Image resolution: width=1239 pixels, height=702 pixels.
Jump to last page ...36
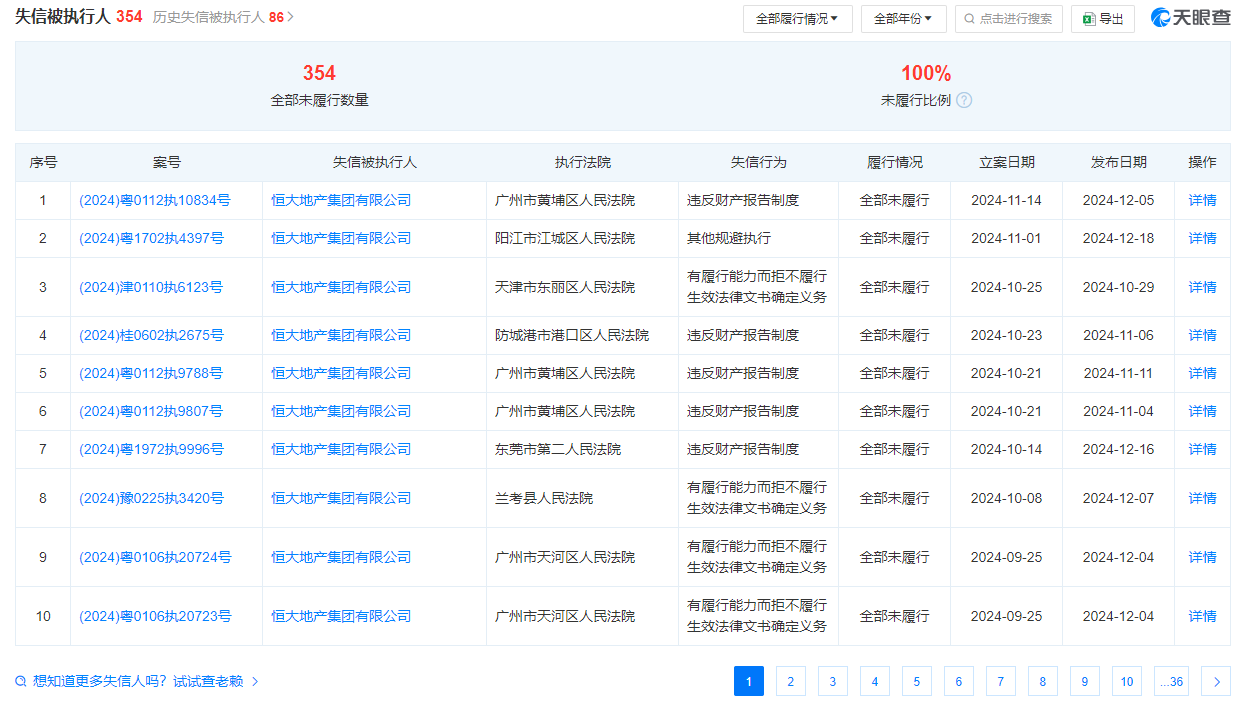[1171, 682]
